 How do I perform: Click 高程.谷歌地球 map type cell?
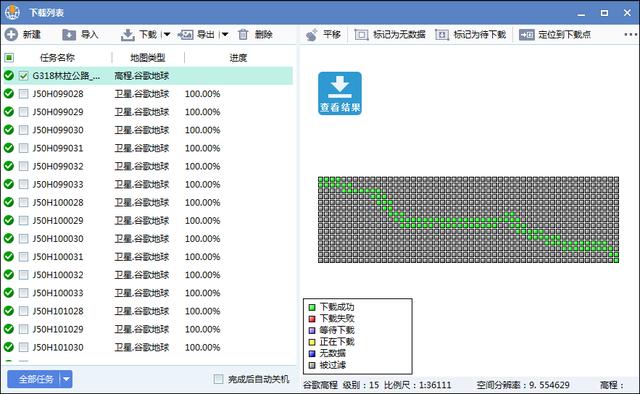[x=142, y=76]
